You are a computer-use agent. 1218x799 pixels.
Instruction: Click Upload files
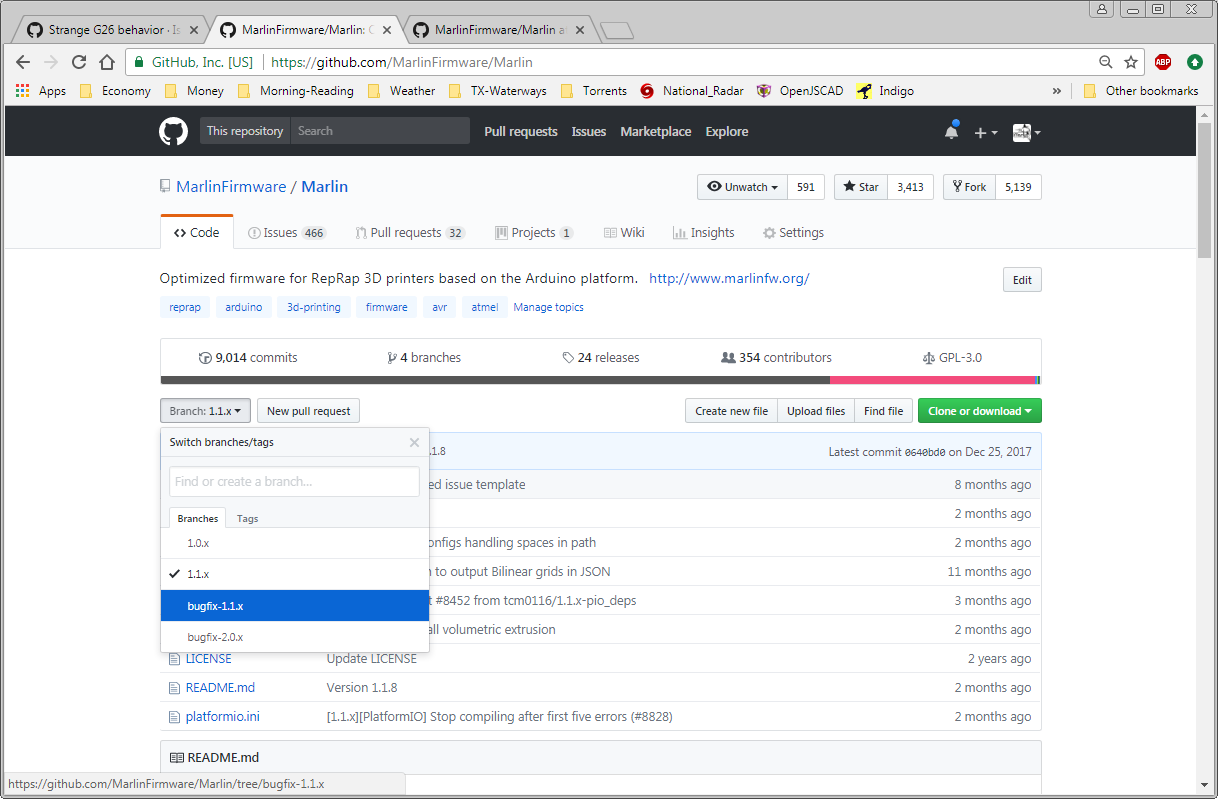[816, 411]
